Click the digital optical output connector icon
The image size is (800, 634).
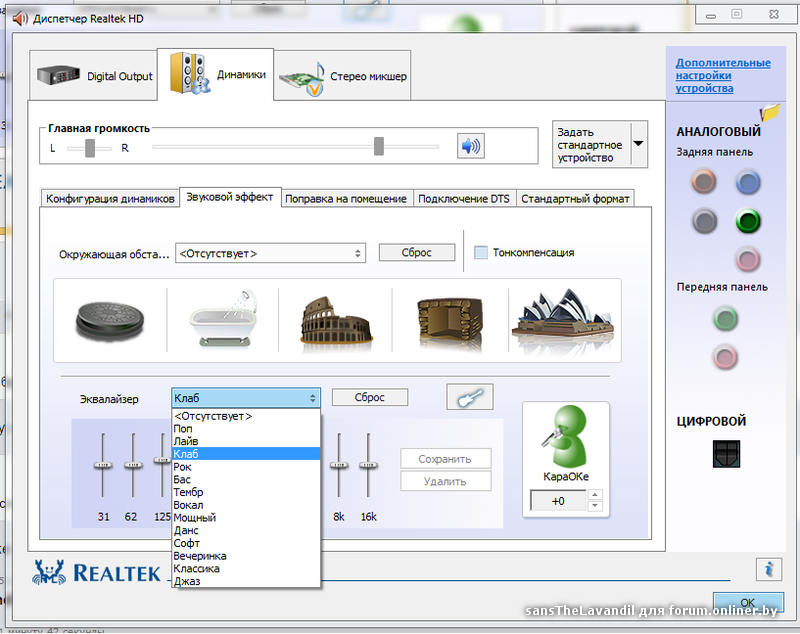pos(726,454)
